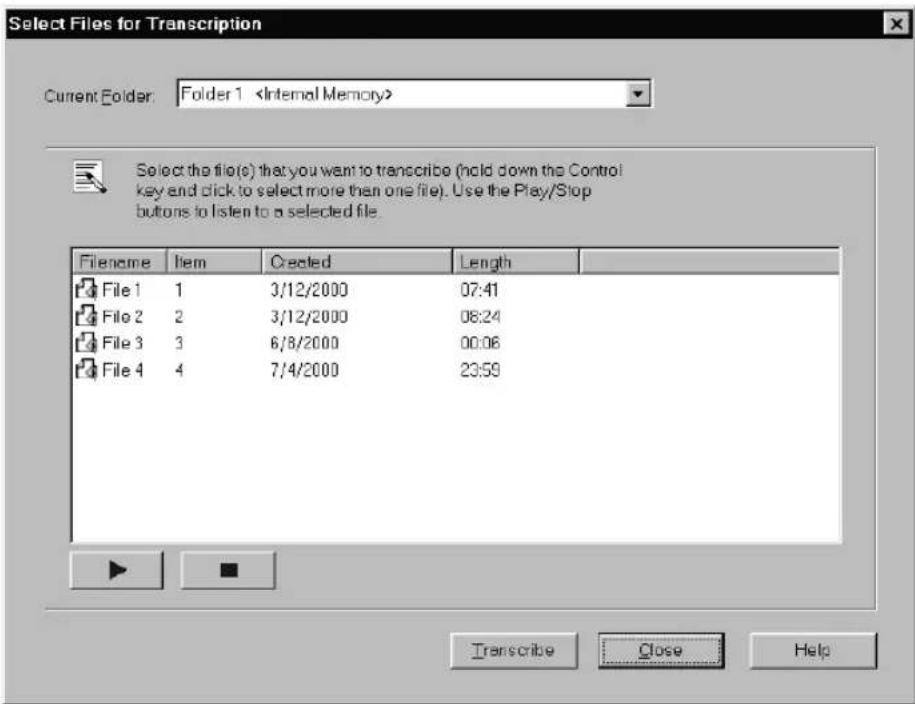The height and width of the screenshot is (704, 915).
Task: Select File 2 audio file icon
Action: (x=86, y=316)
